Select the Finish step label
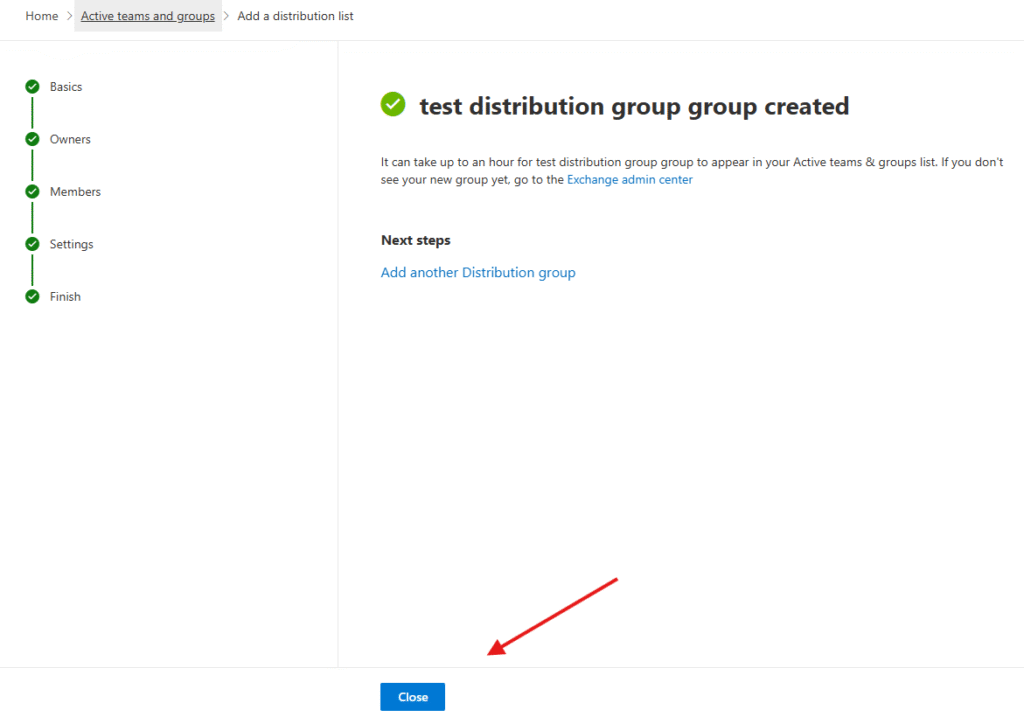 (65, 296)
